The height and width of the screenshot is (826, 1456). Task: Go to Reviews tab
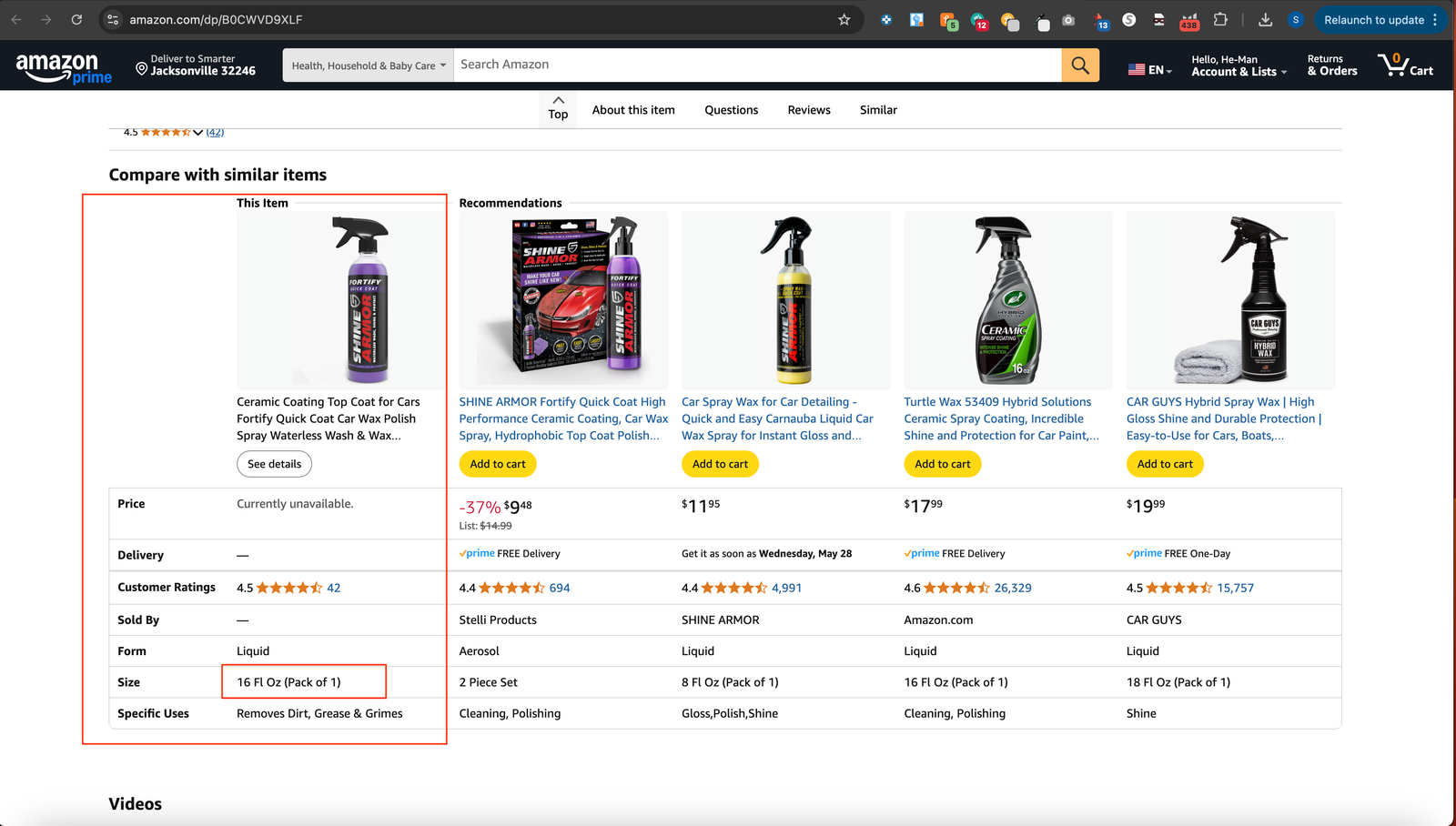(809, 110)
